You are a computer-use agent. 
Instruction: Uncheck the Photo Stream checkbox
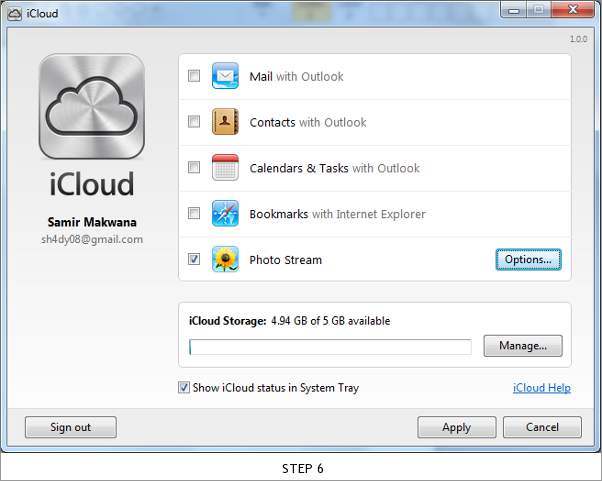[x=194, y=259]
